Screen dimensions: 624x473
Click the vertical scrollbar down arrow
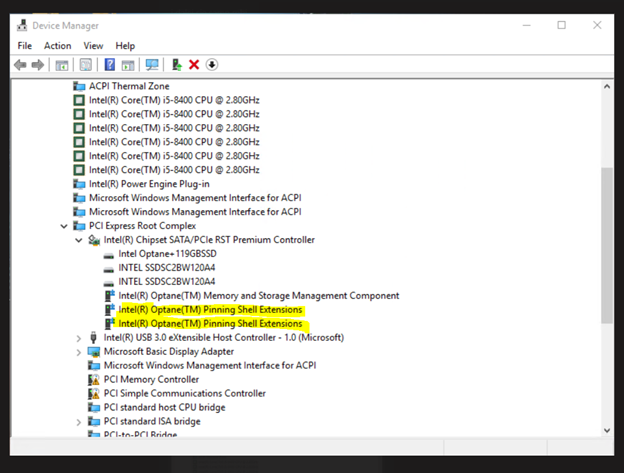point(607,430)
